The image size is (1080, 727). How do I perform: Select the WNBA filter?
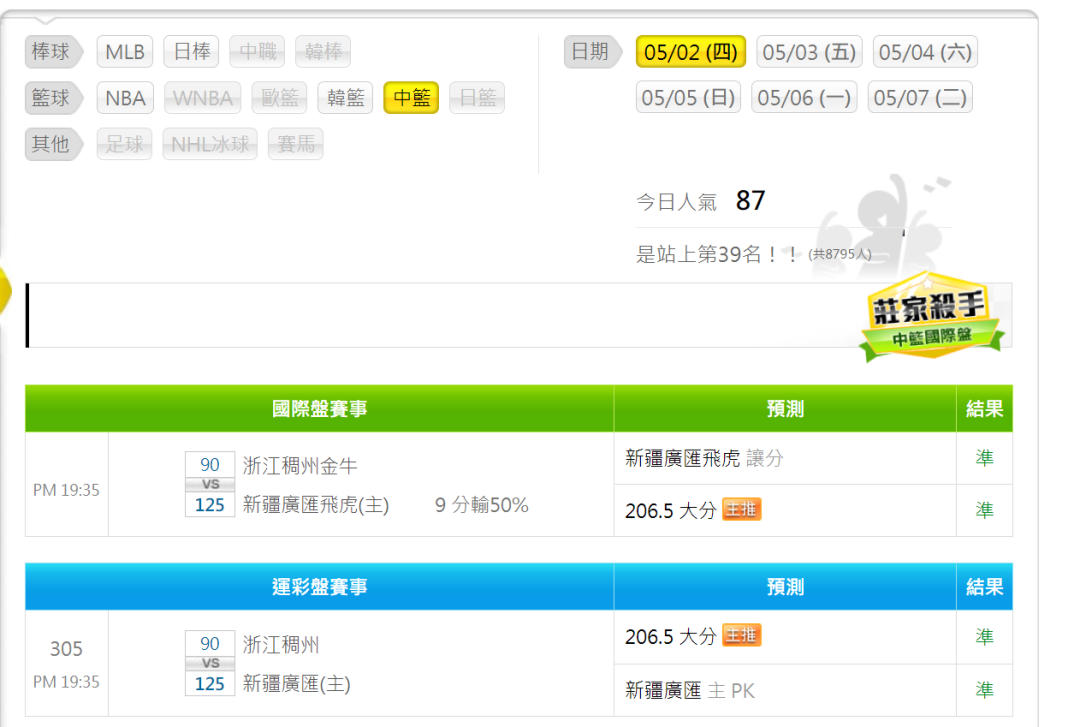pyautogui.click(x=202, y=98)
